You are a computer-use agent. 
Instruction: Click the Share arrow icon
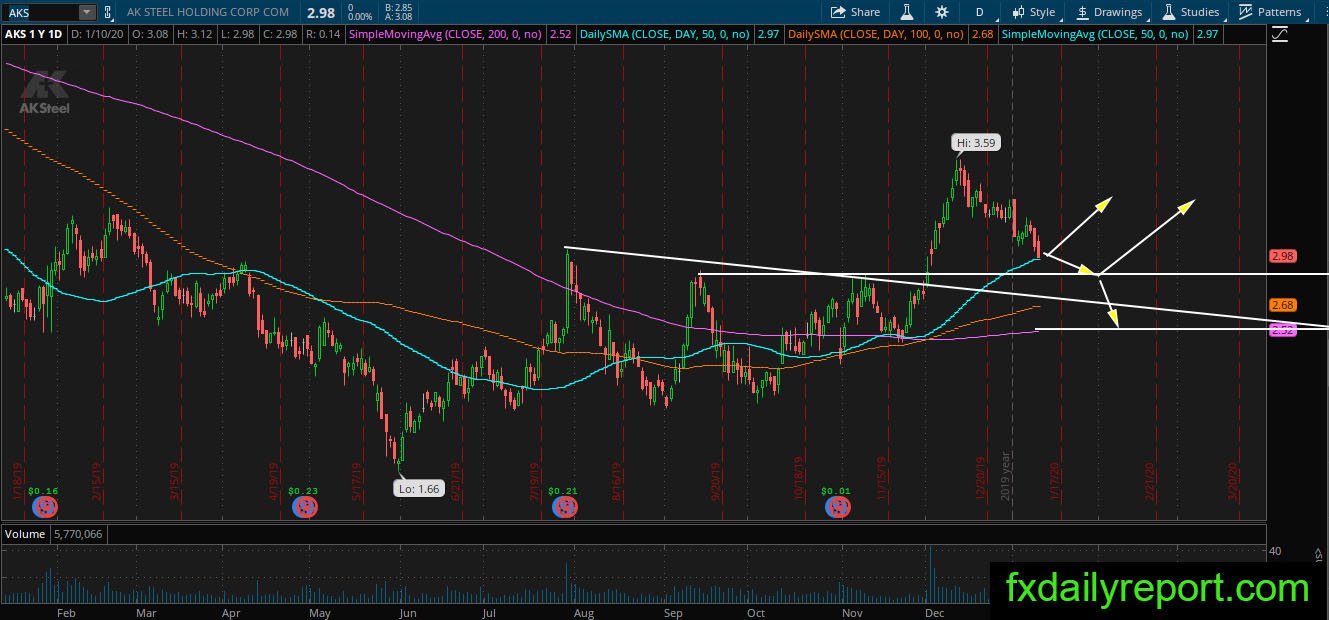[839, 12]
